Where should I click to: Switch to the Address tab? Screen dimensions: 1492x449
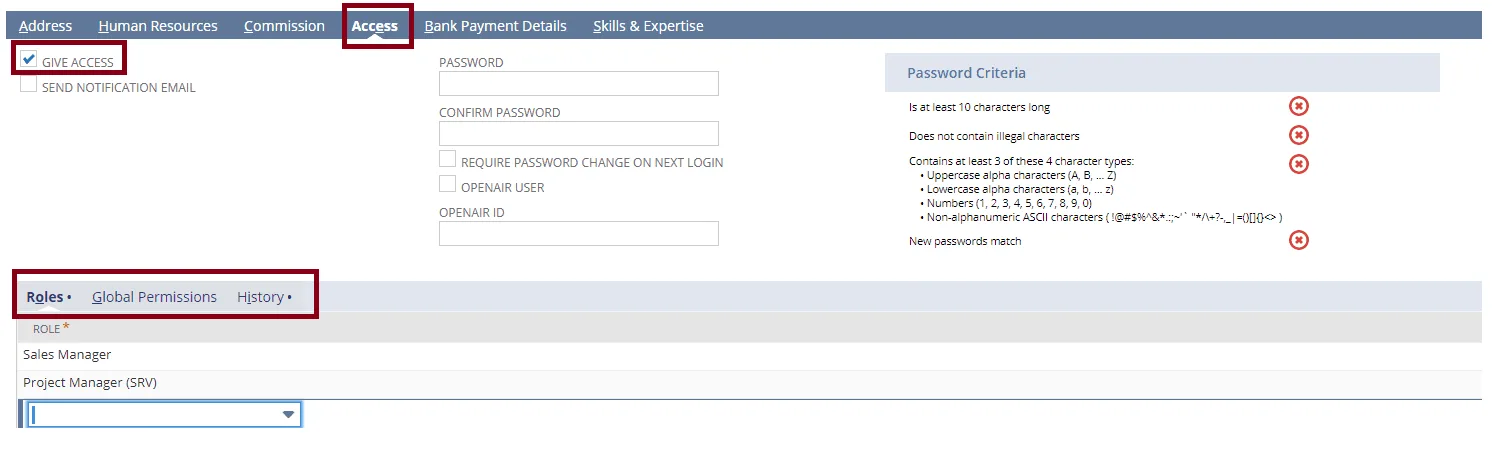[x=45, y=26]
